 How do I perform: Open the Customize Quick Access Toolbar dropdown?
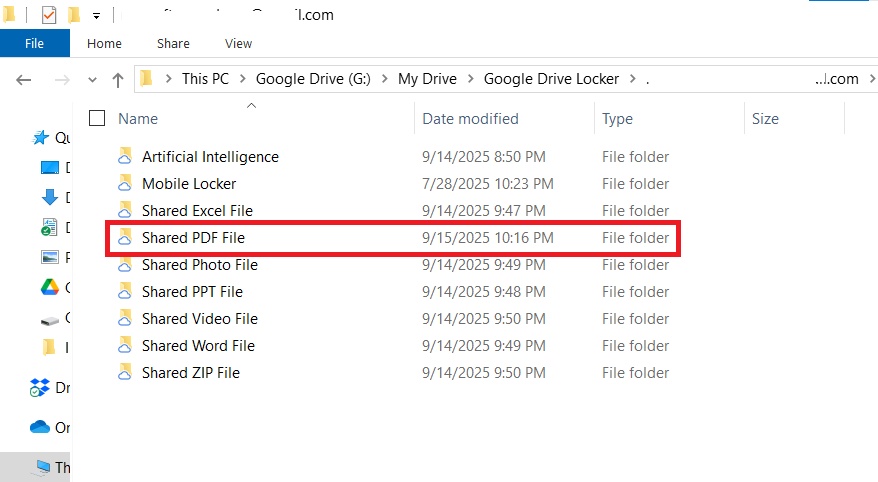pyautogui.click(x=96, y=16)
